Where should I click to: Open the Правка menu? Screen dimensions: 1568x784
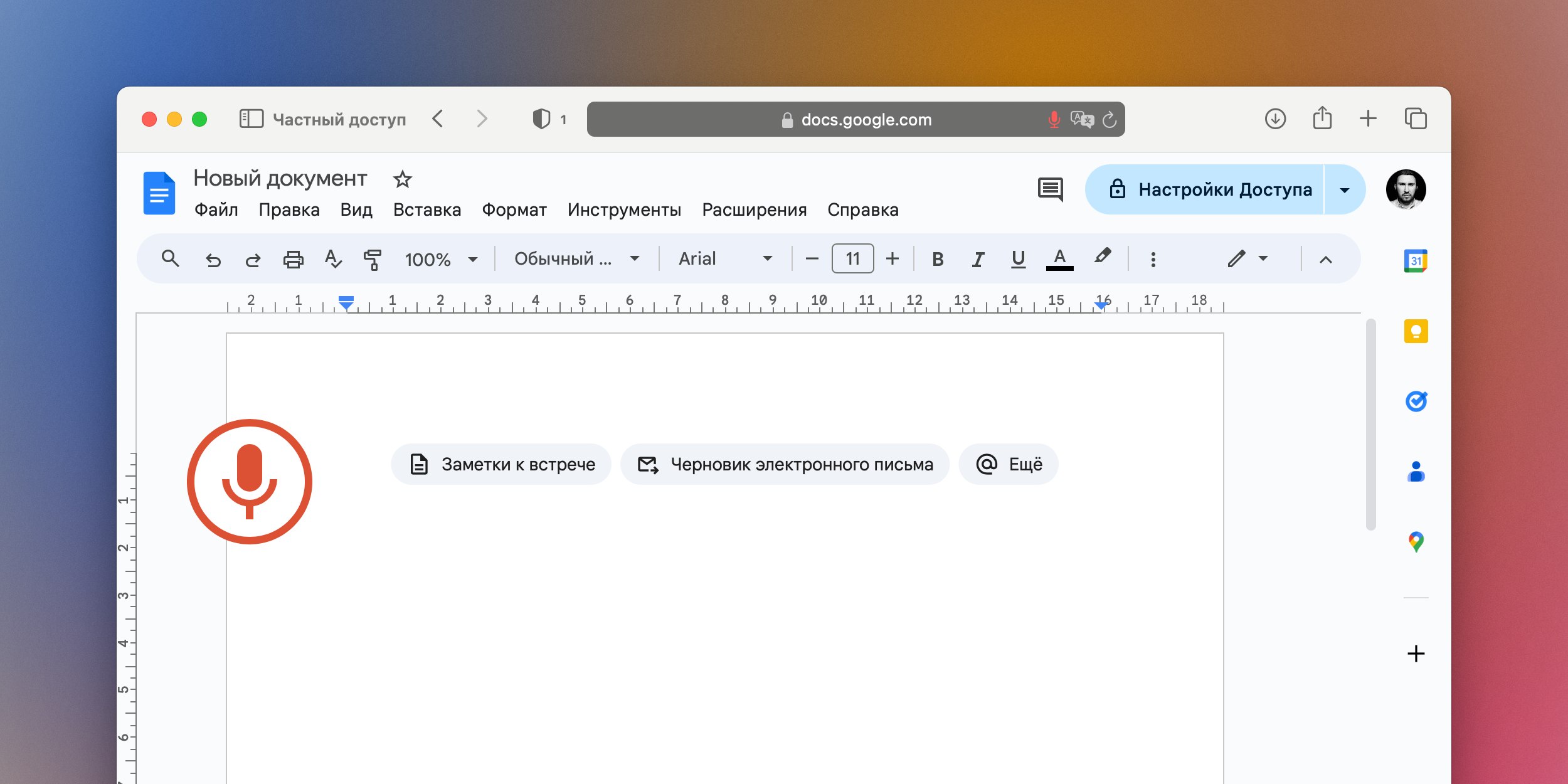(289, 210)
